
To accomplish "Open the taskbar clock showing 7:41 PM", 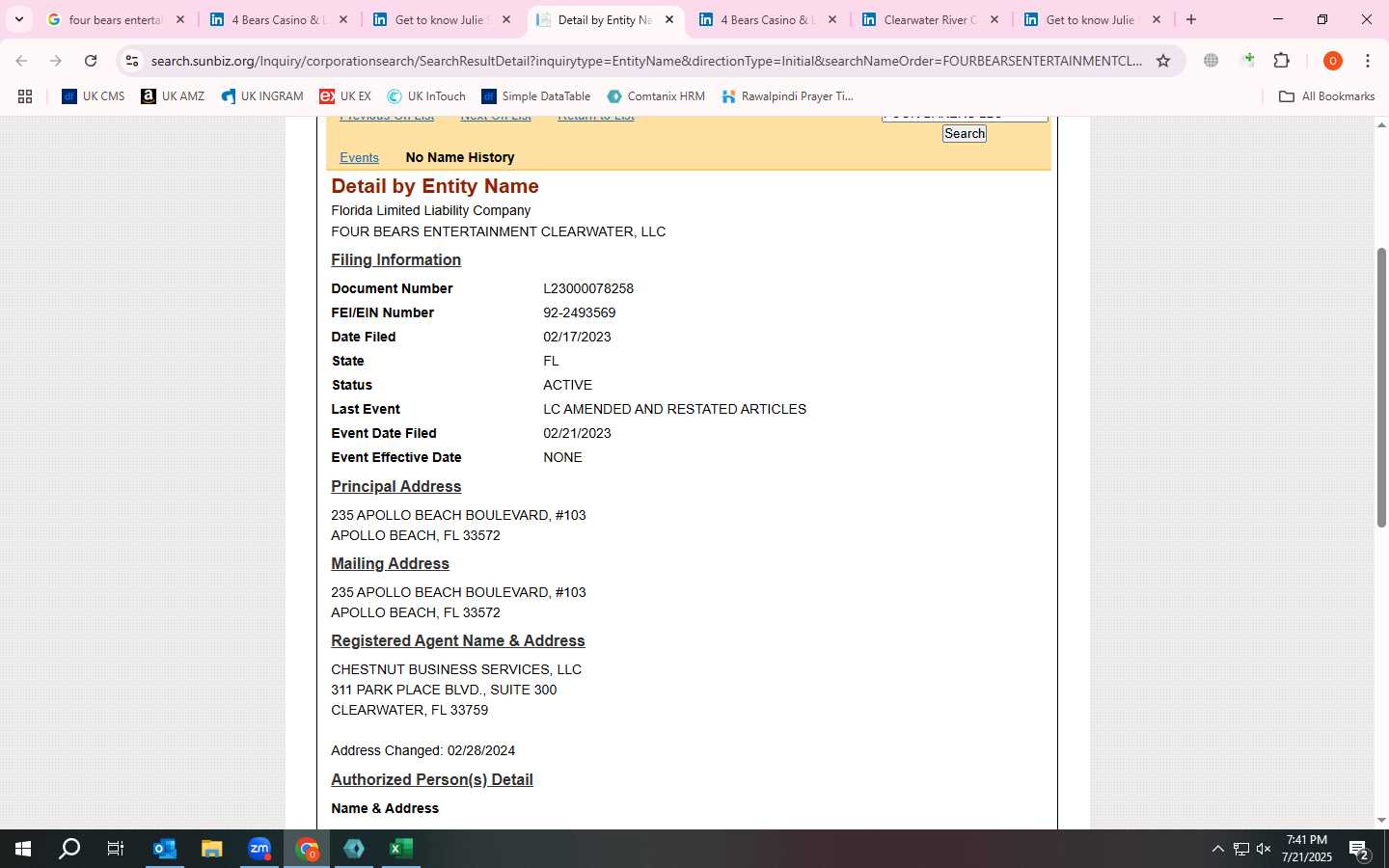I will point(1307,849).
